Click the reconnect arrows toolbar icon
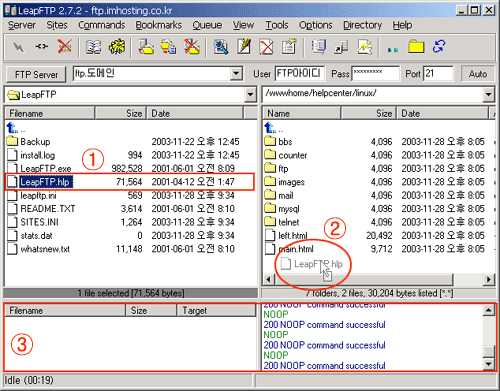Image resolution: width=500 pixels, height=391 pixels. pos(42,47)
